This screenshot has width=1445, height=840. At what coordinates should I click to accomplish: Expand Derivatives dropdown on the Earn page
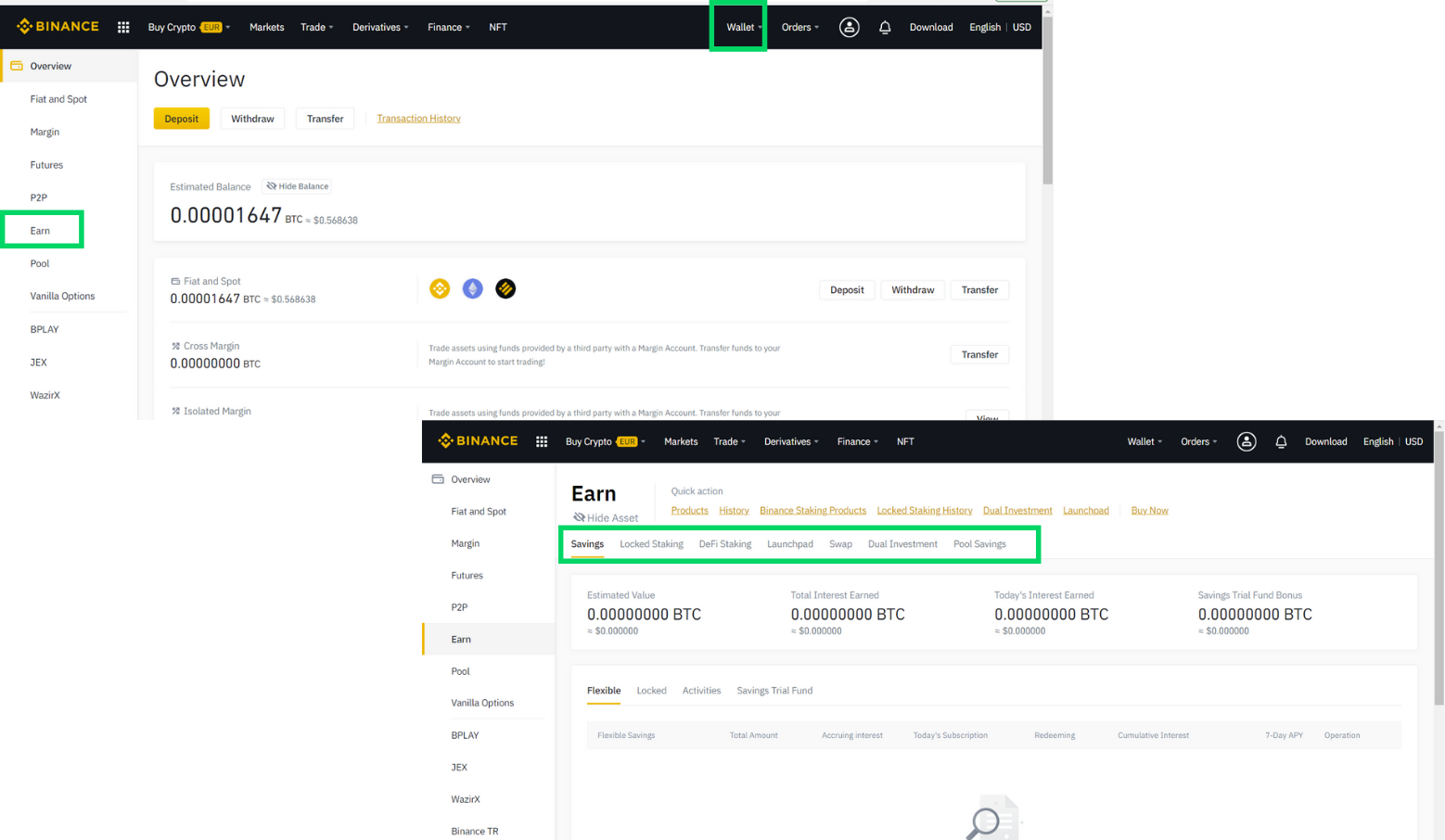(x=791, y=442)
